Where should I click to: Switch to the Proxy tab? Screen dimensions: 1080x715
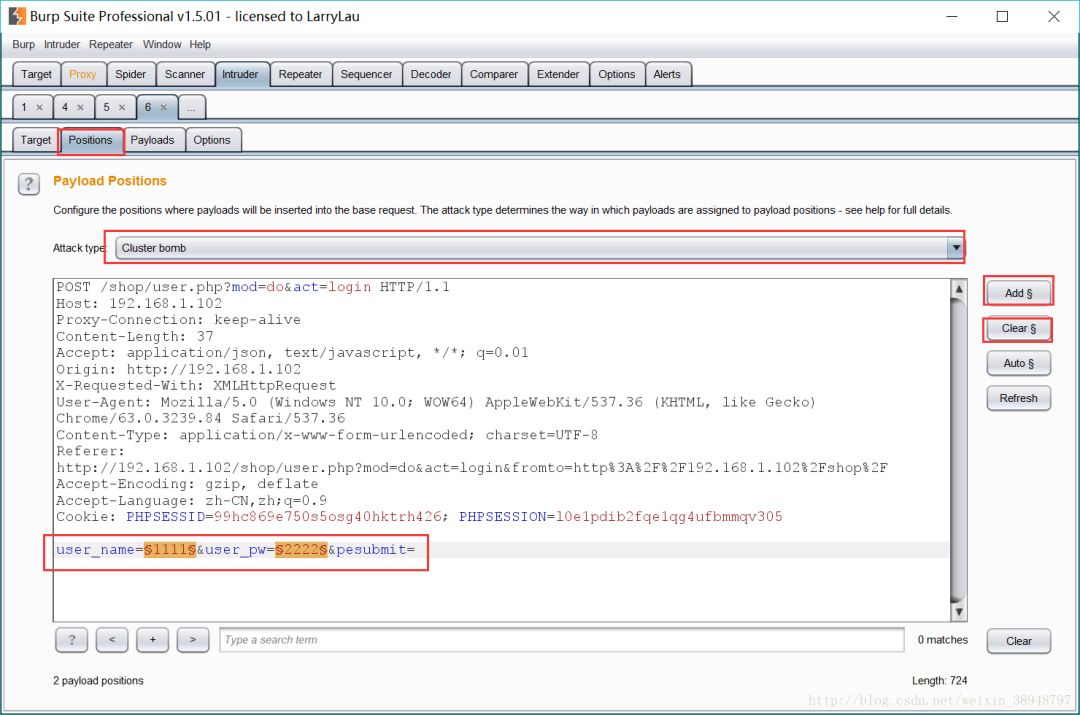(83, 74)
